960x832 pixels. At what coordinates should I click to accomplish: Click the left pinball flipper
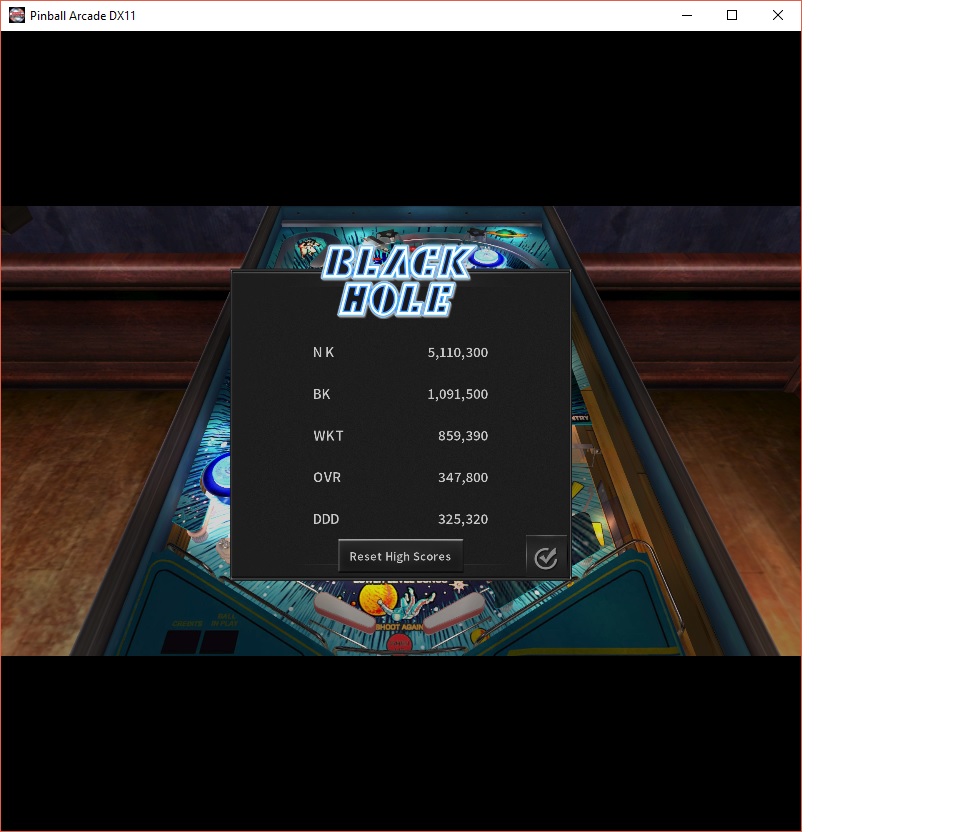(x=345, y=610)
